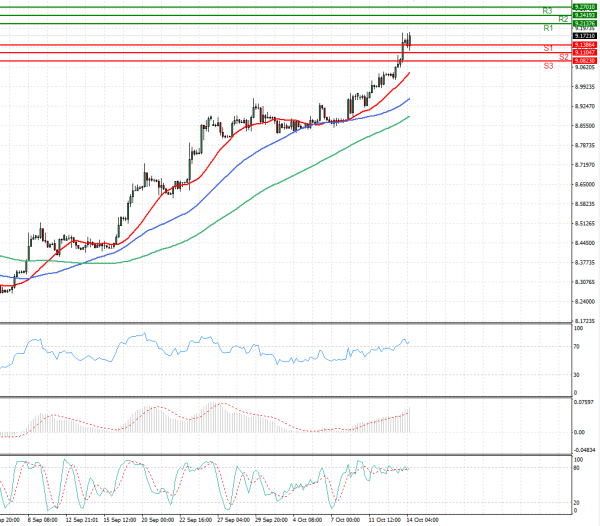Click the S1 support label

pos(548,48)
